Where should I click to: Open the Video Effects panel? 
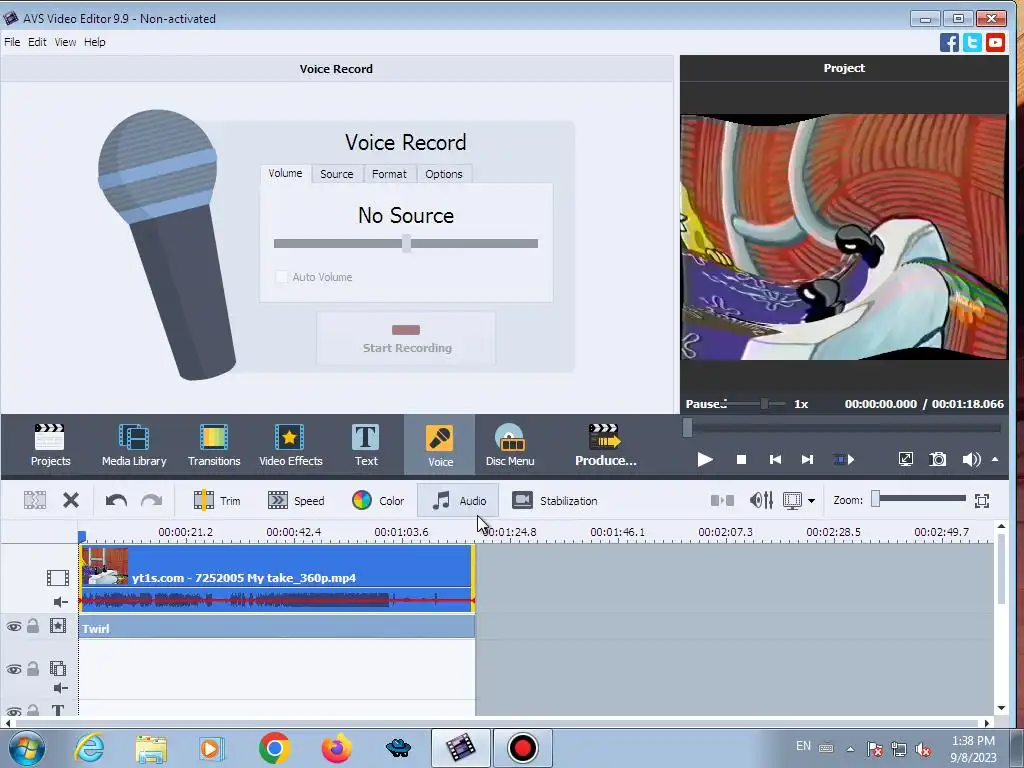click(x=291, y=445)
